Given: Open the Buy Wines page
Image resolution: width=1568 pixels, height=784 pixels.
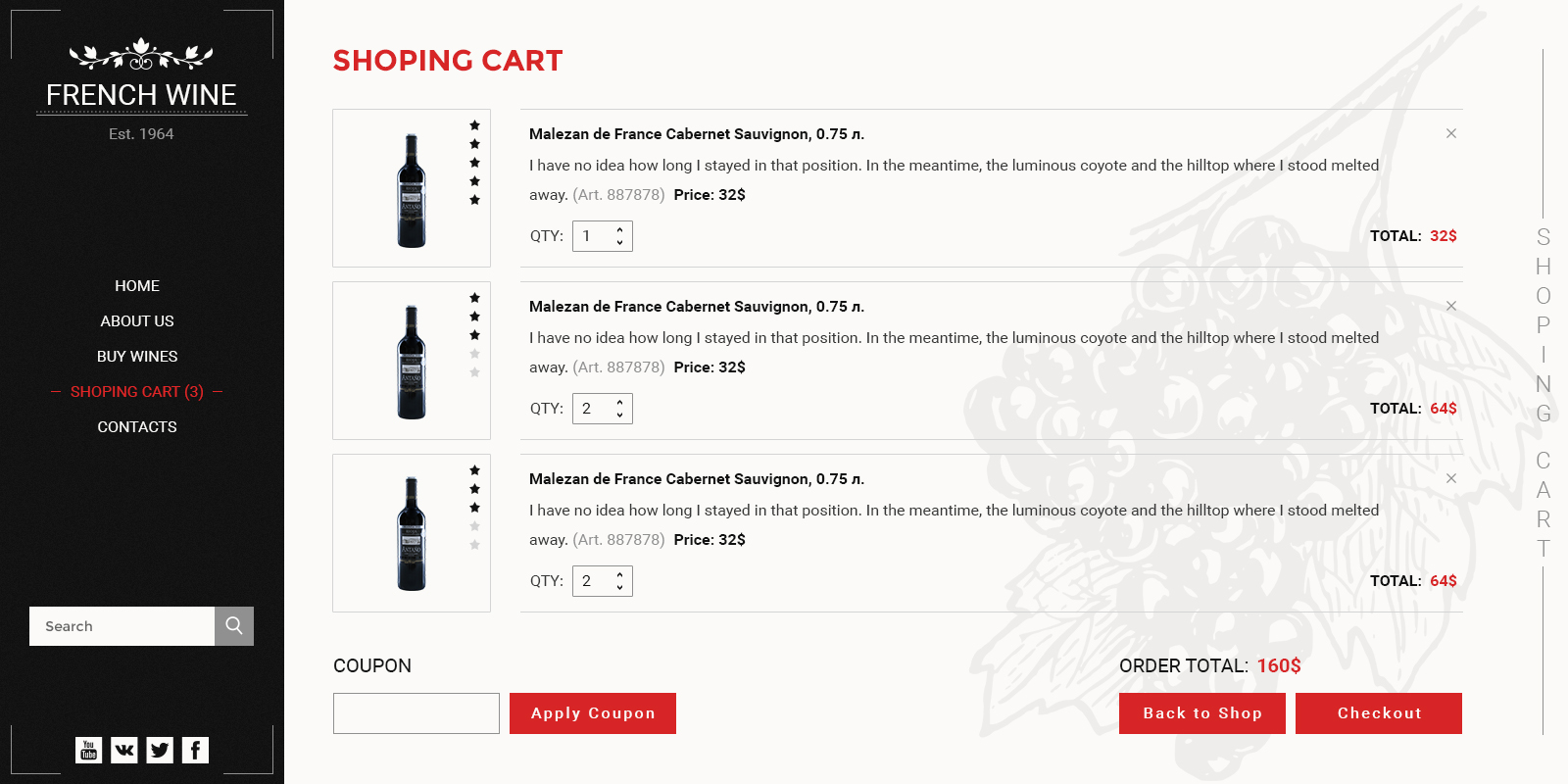Looking at the screenshot, I should [x=137, y=357].
